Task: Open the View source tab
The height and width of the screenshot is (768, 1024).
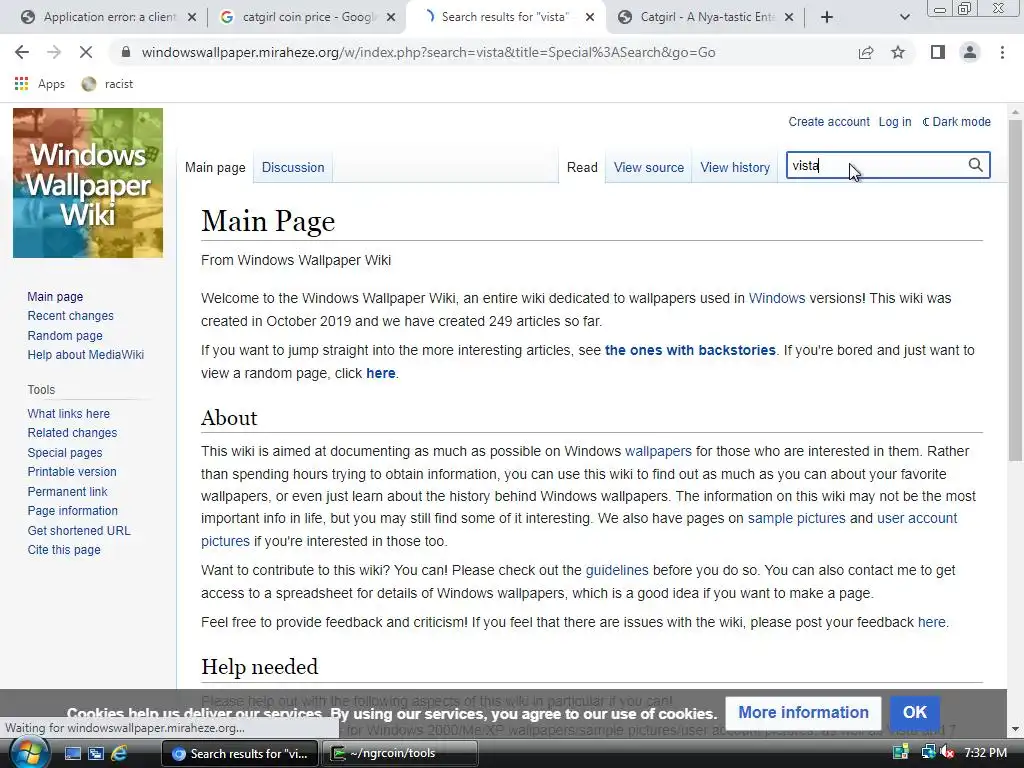Action: [x=648, y=167]
